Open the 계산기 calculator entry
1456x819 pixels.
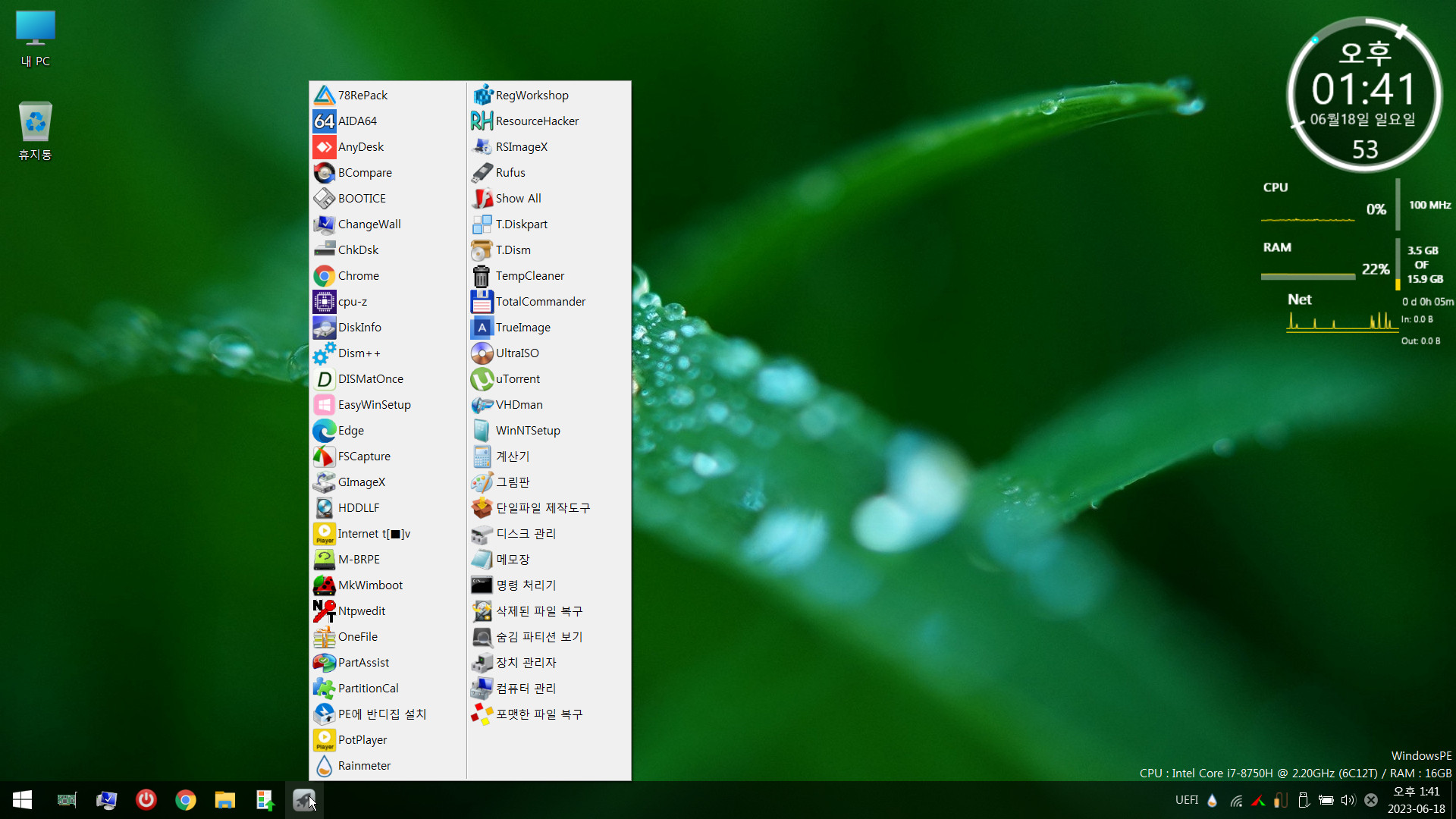point(549,457)
